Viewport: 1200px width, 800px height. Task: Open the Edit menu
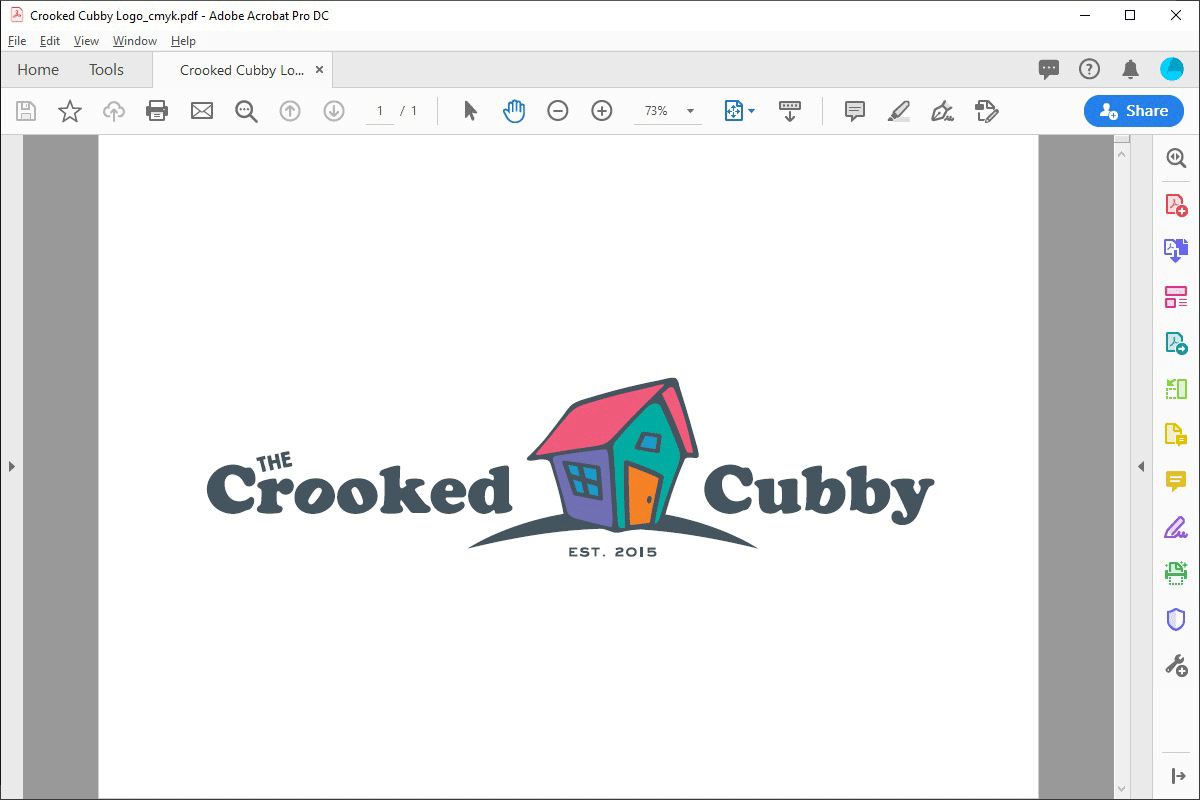(x=50, y=41)
